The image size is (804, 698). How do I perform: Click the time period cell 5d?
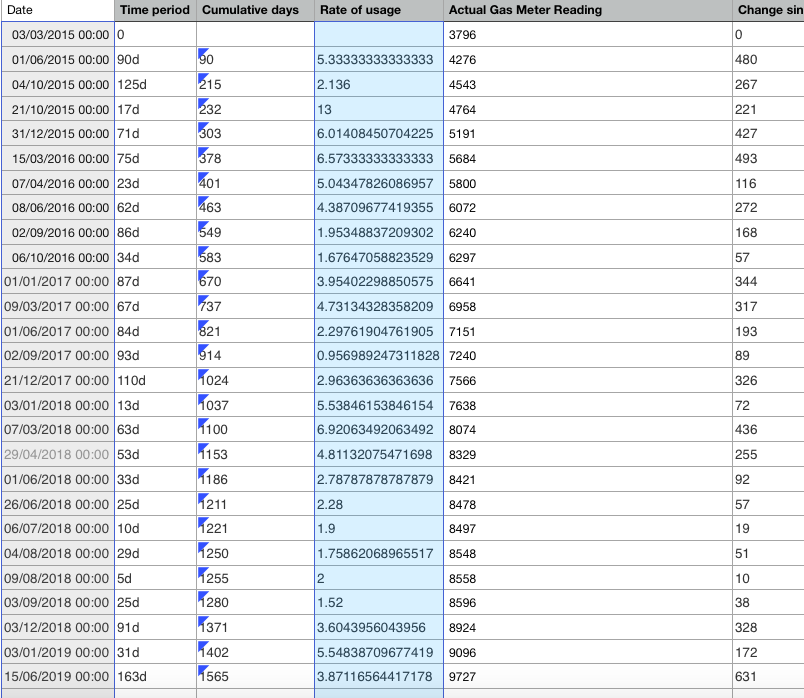pos(155,579)
